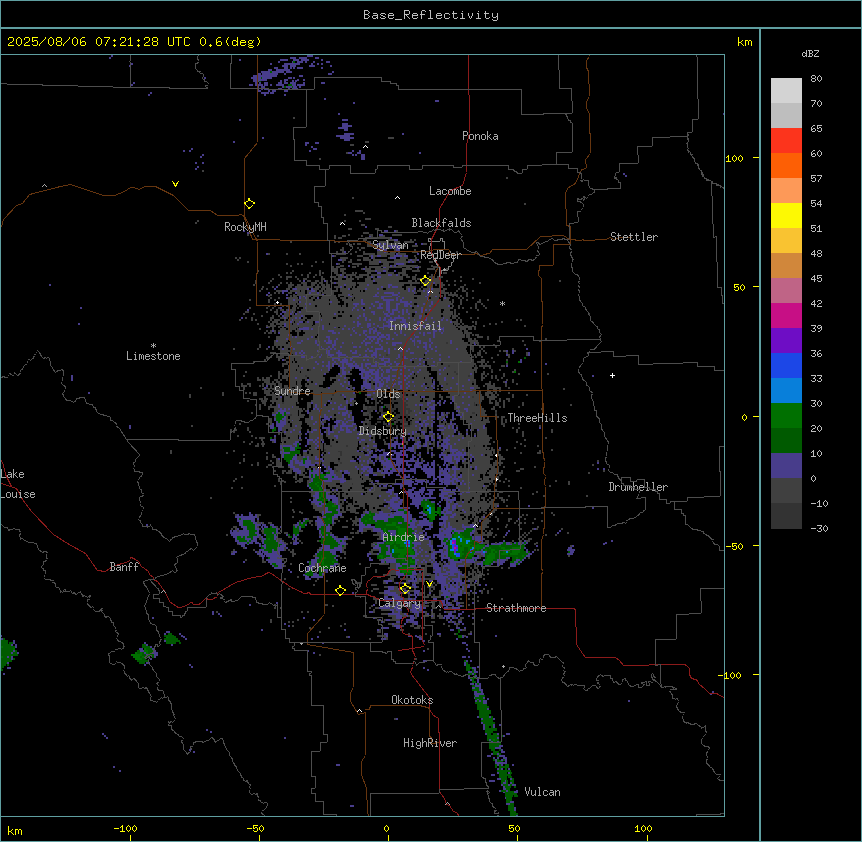This screenshot has height=842, width=862.
Task: Select the Okotoks label
Action: pos(412,700)
